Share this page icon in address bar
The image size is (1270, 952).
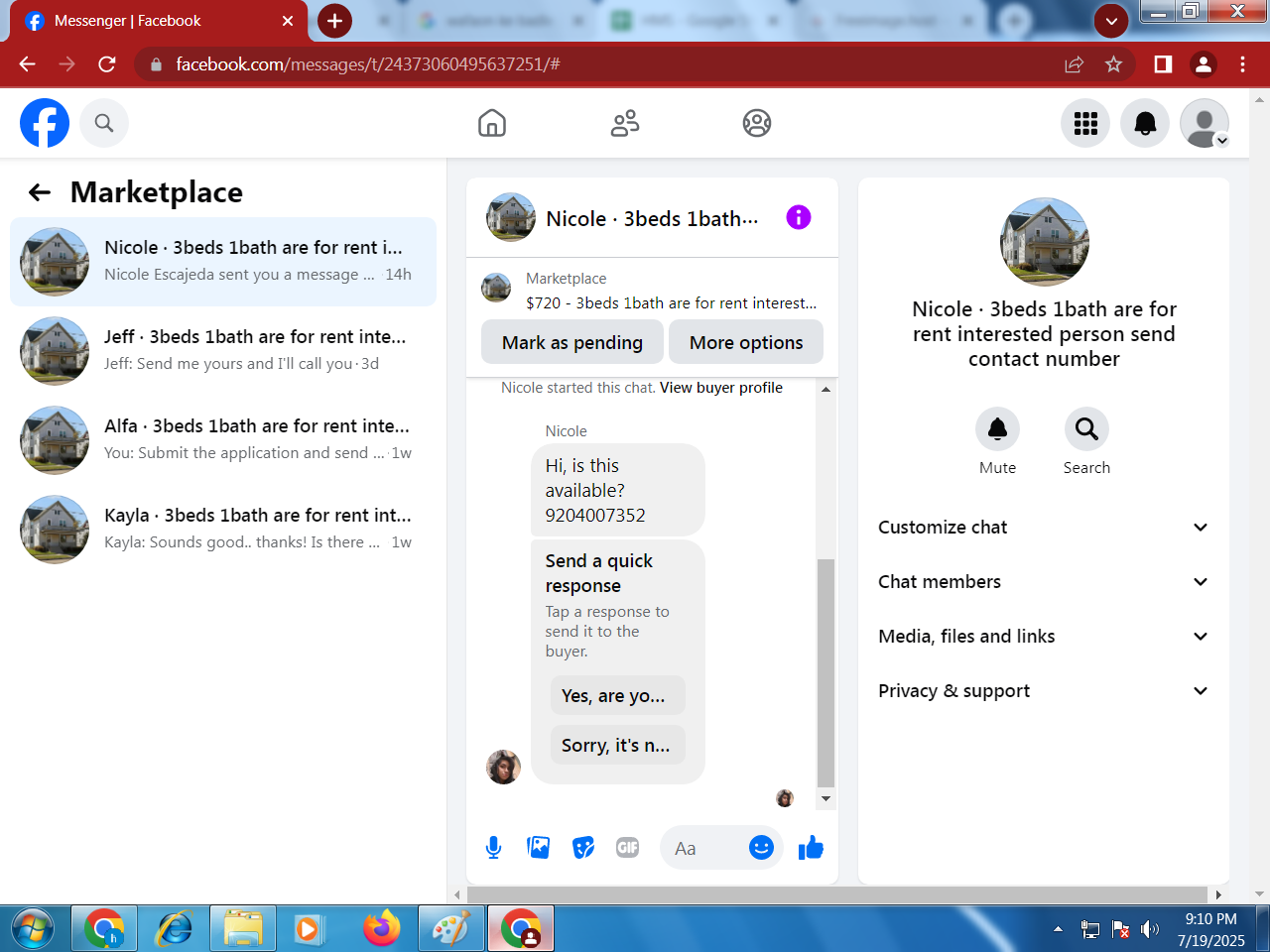tap(1074, 64)
